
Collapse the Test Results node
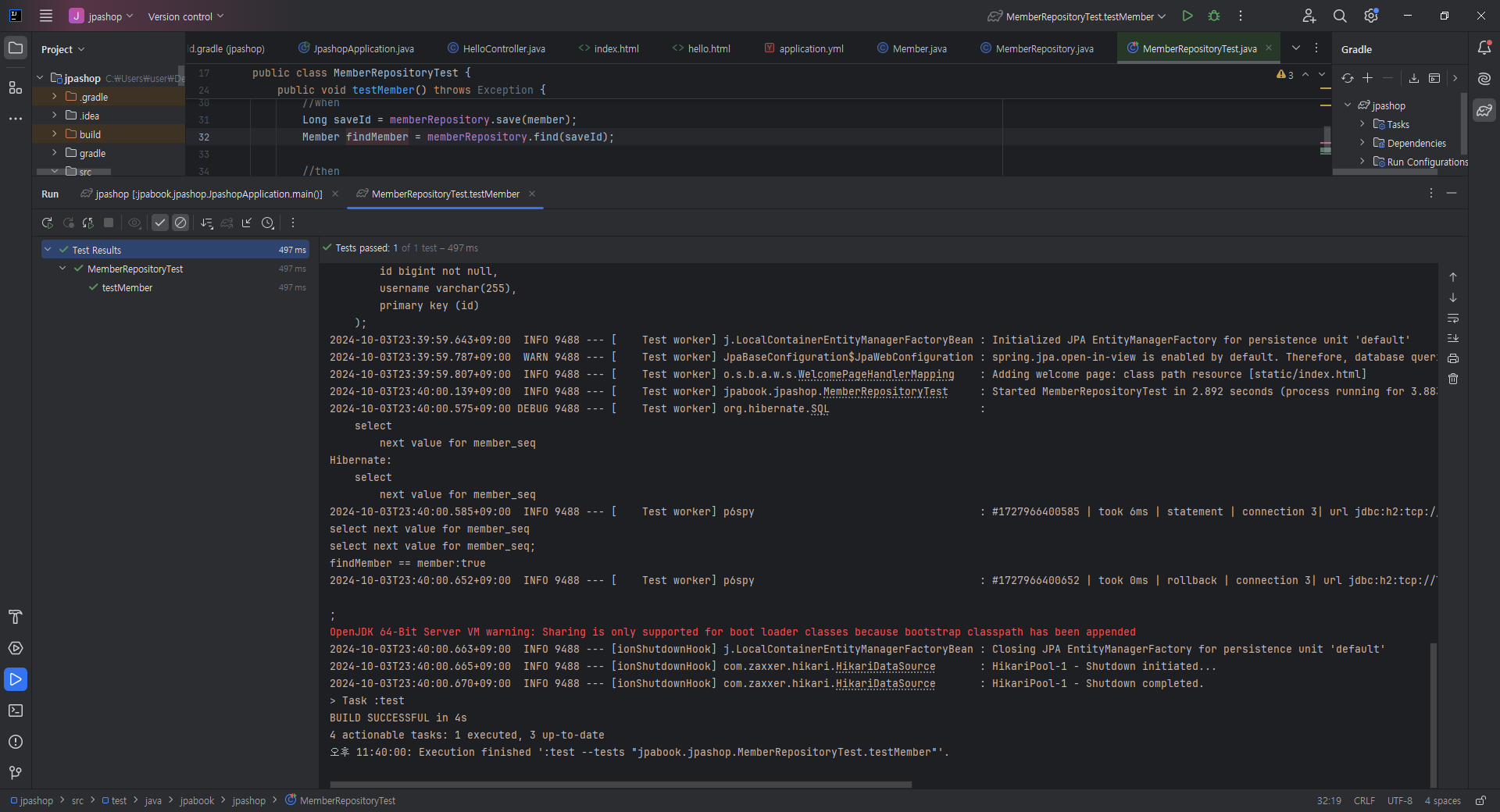coord(48,250)
